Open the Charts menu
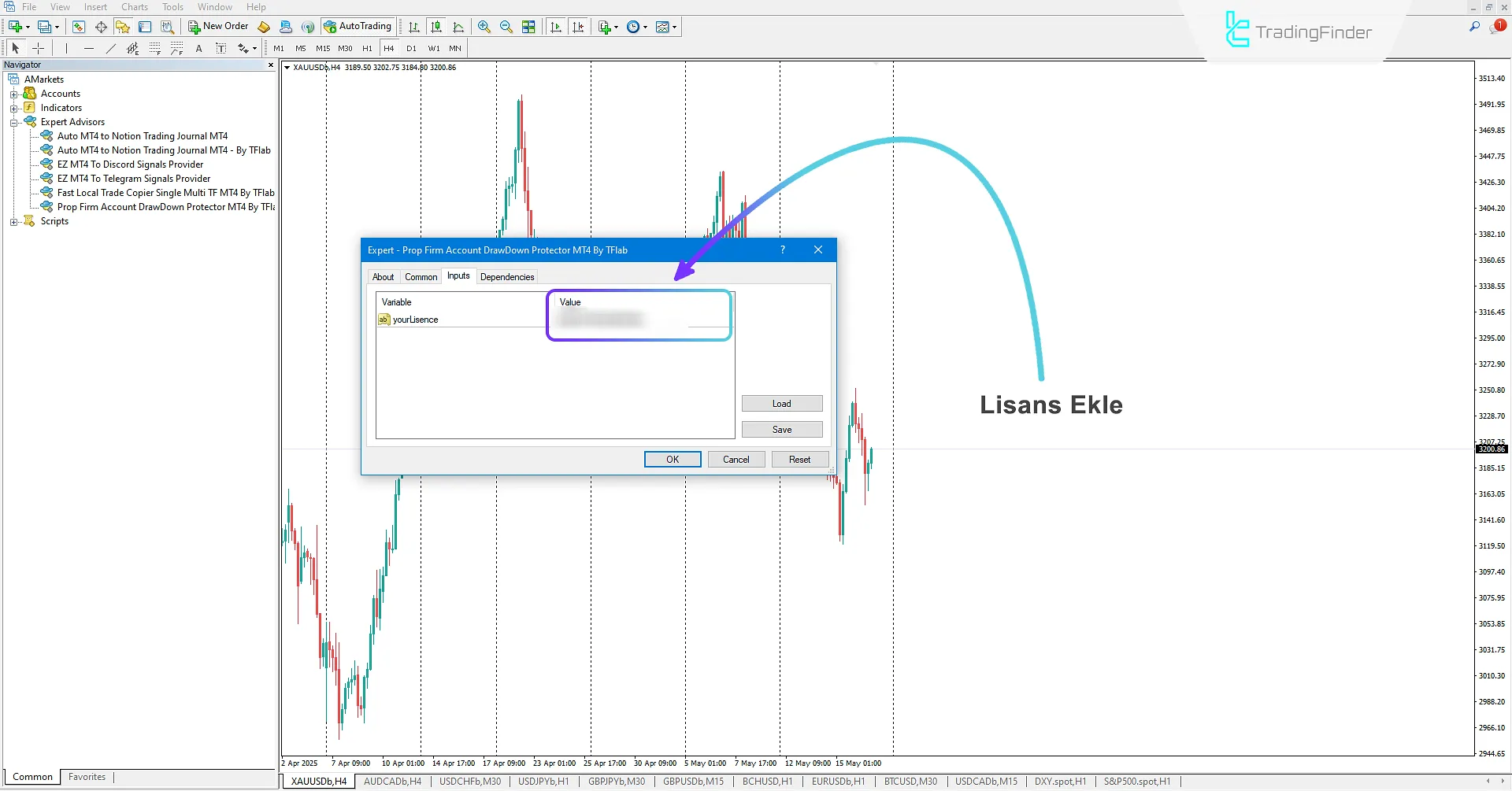Viewport: 1512px width, 791px height. pyautogui.click(x=134, y=6)
